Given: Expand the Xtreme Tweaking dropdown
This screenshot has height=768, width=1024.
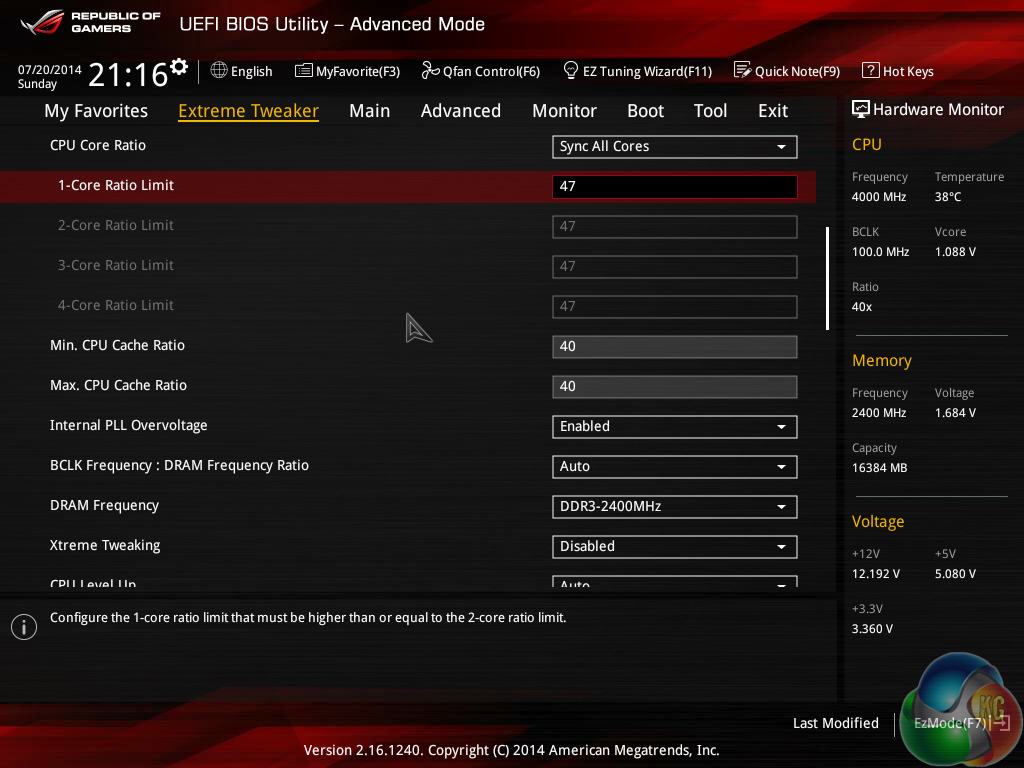Looking at the screenshot, I should coord(675,547).
